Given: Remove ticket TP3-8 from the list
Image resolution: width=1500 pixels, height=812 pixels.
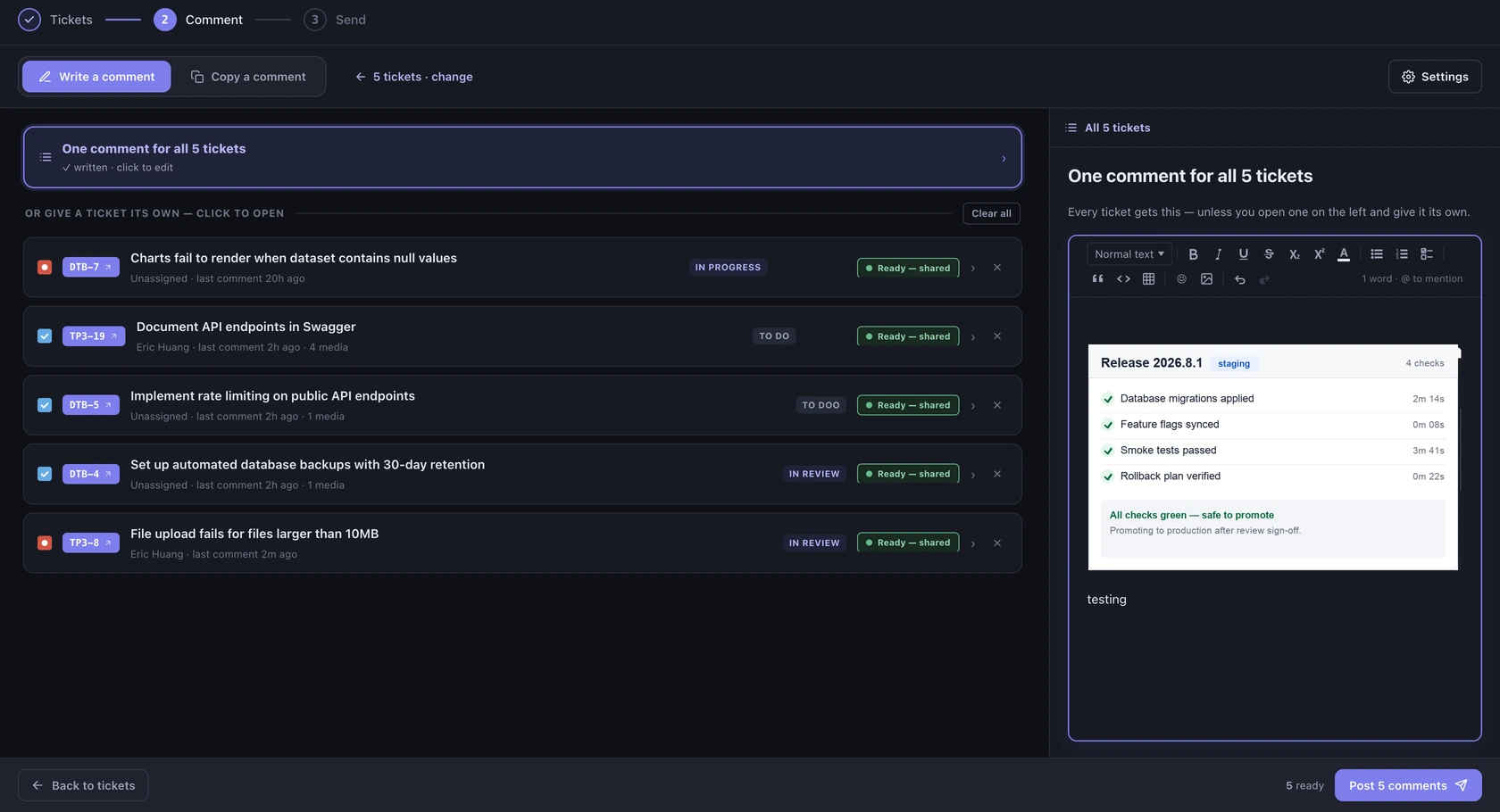Looking at the screenshot, I should point(997,543).
